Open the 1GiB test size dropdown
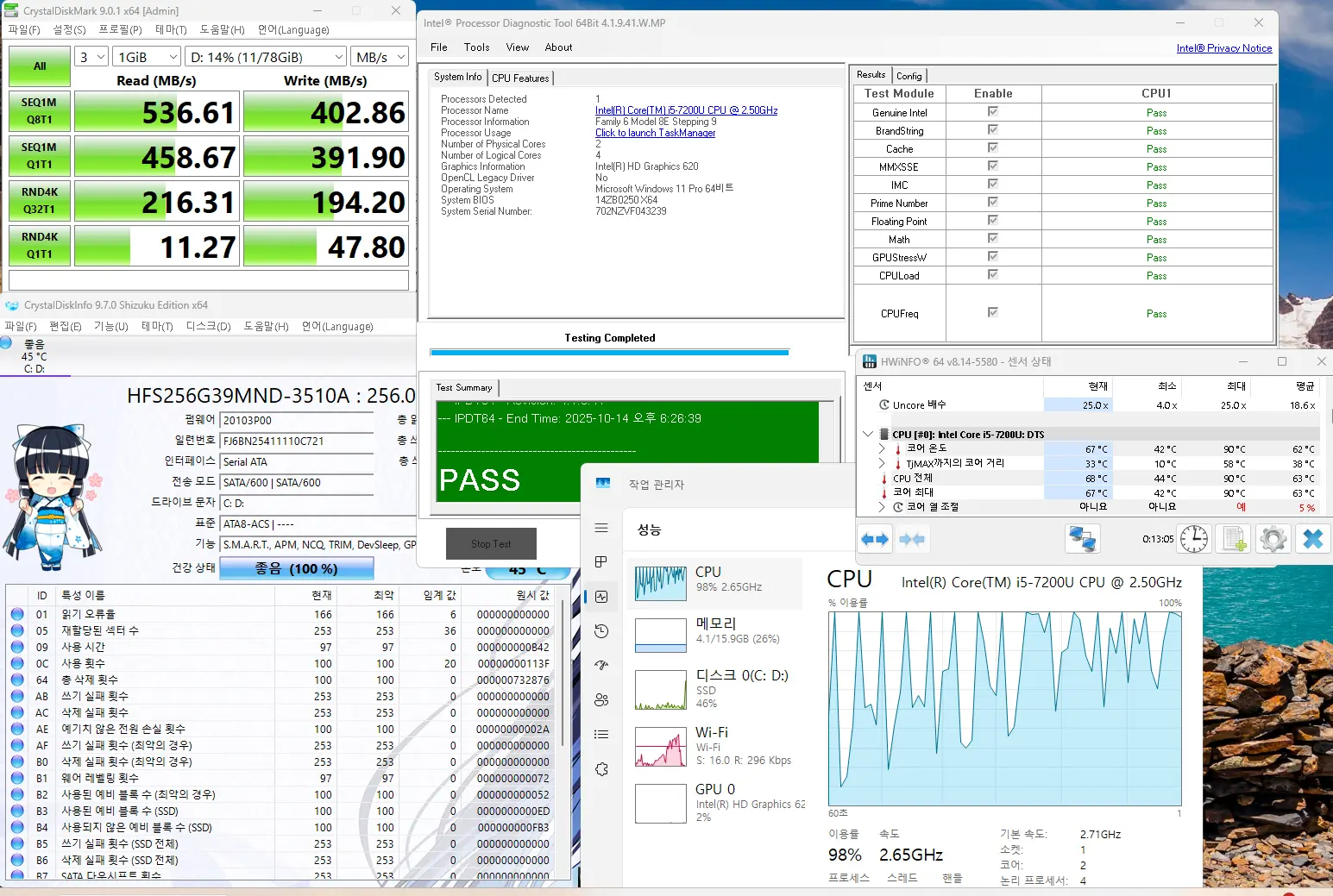The height and width of the screenshot is (896, 1333). tap(147, 57)
